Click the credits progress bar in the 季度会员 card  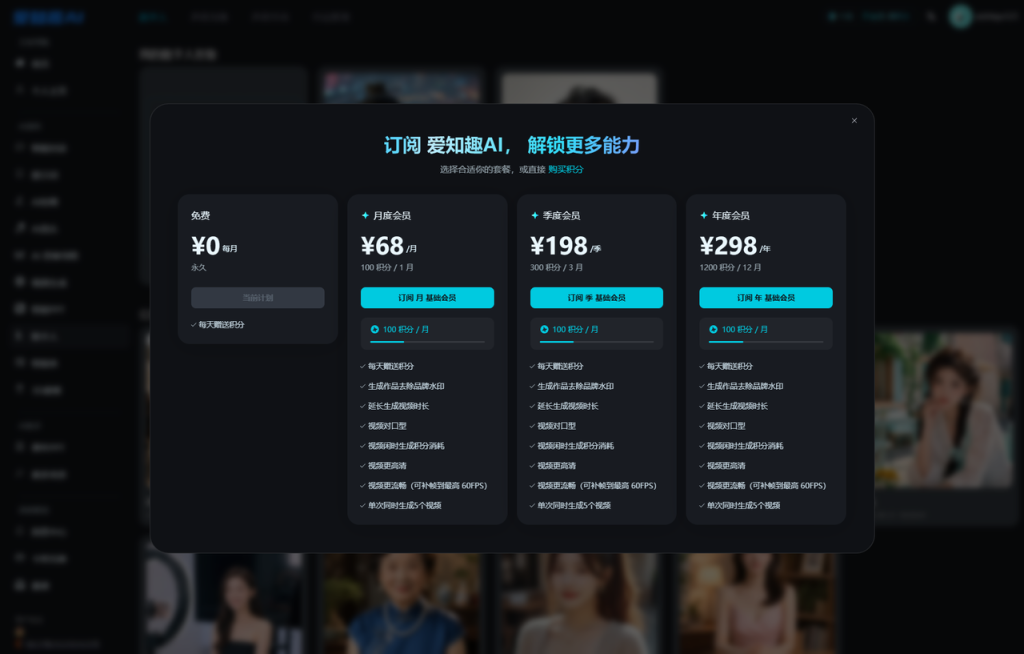pos(596,342)
